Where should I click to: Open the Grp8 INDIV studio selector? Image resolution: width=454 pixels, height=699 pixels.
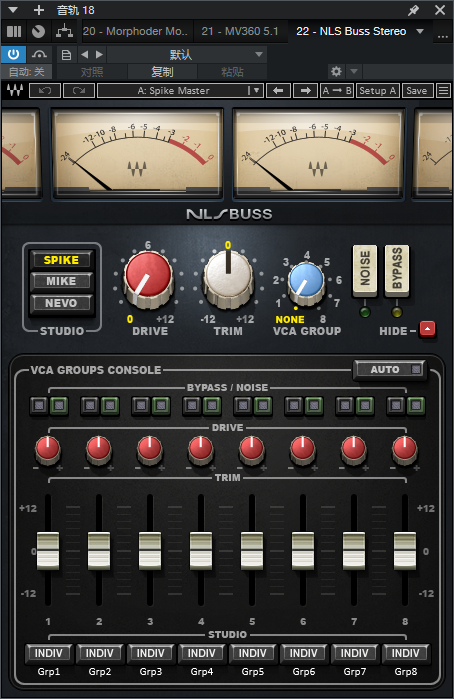[x=405, y=653]
